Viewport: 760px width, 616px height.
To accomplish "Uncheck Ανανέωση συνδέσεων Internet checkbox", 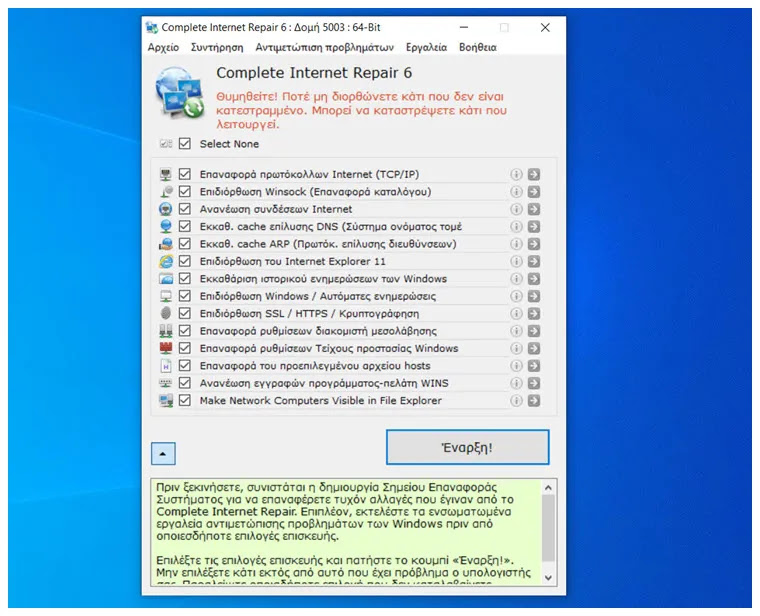I will point(185,209).
